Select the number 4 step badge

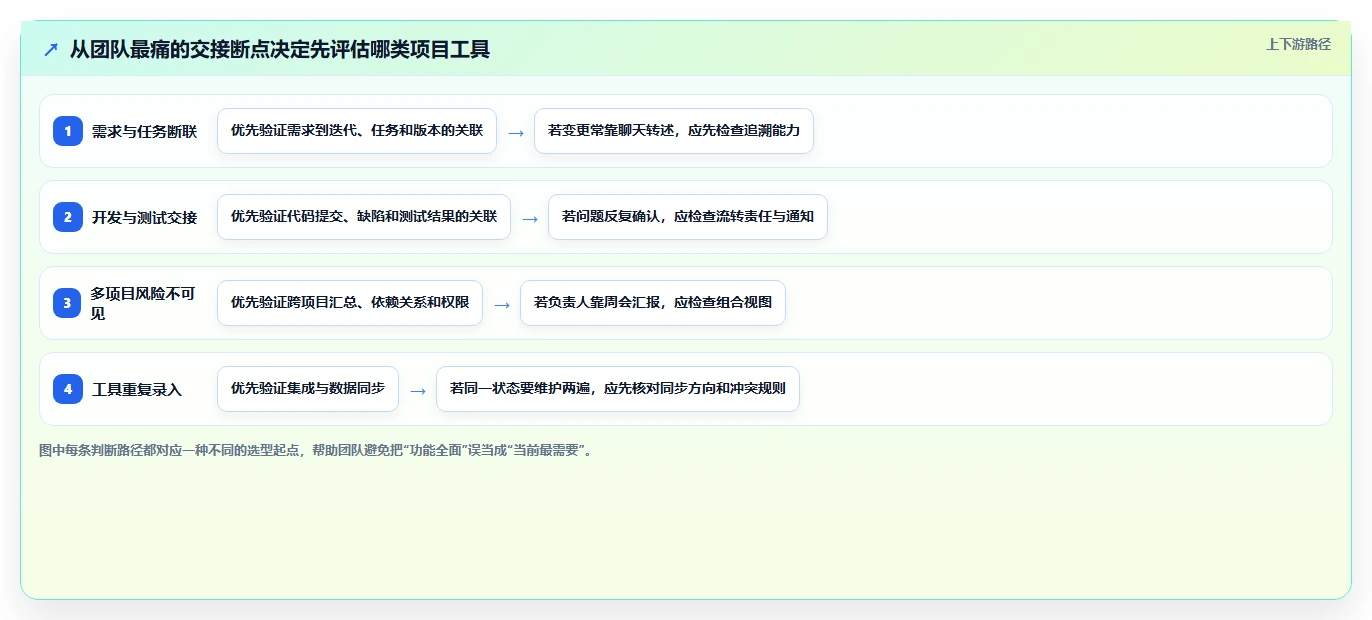pos(68,389)
